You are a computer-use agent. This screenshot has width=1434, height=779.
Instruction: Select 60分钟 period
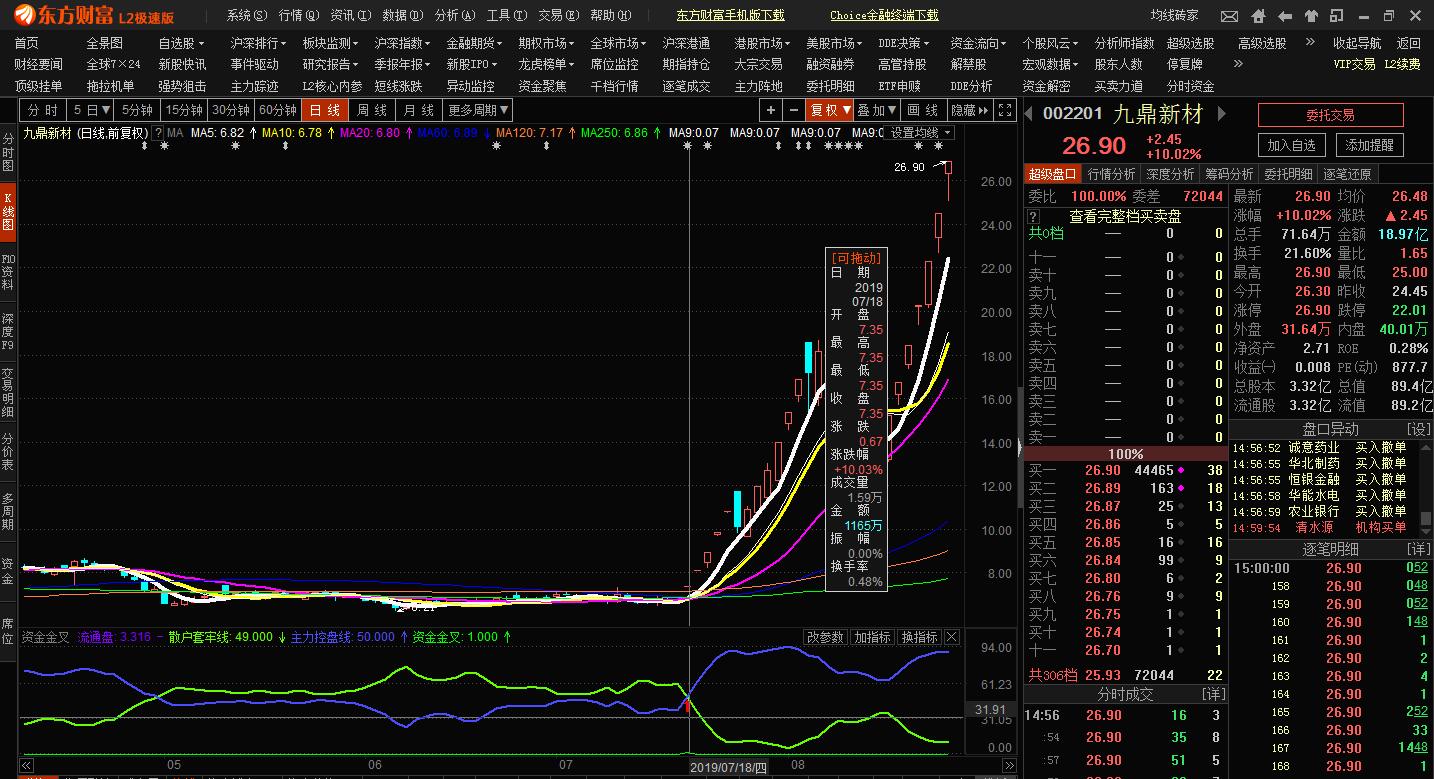click(277, 110)
